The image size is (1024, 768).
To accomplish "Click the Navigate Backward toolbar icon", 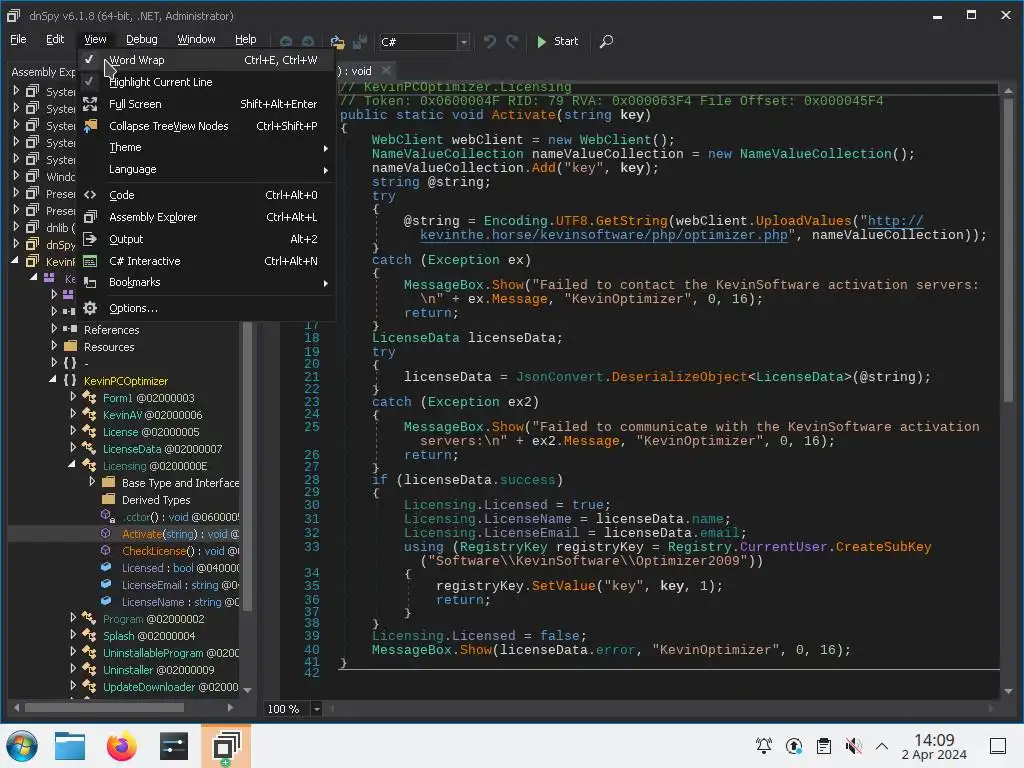I will click(x=286, y=42).
